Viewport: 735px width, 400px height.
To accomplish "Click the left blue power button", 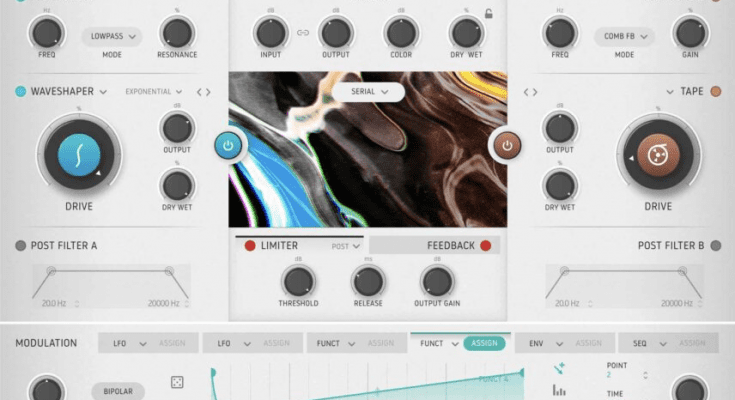I will point(229,146).
